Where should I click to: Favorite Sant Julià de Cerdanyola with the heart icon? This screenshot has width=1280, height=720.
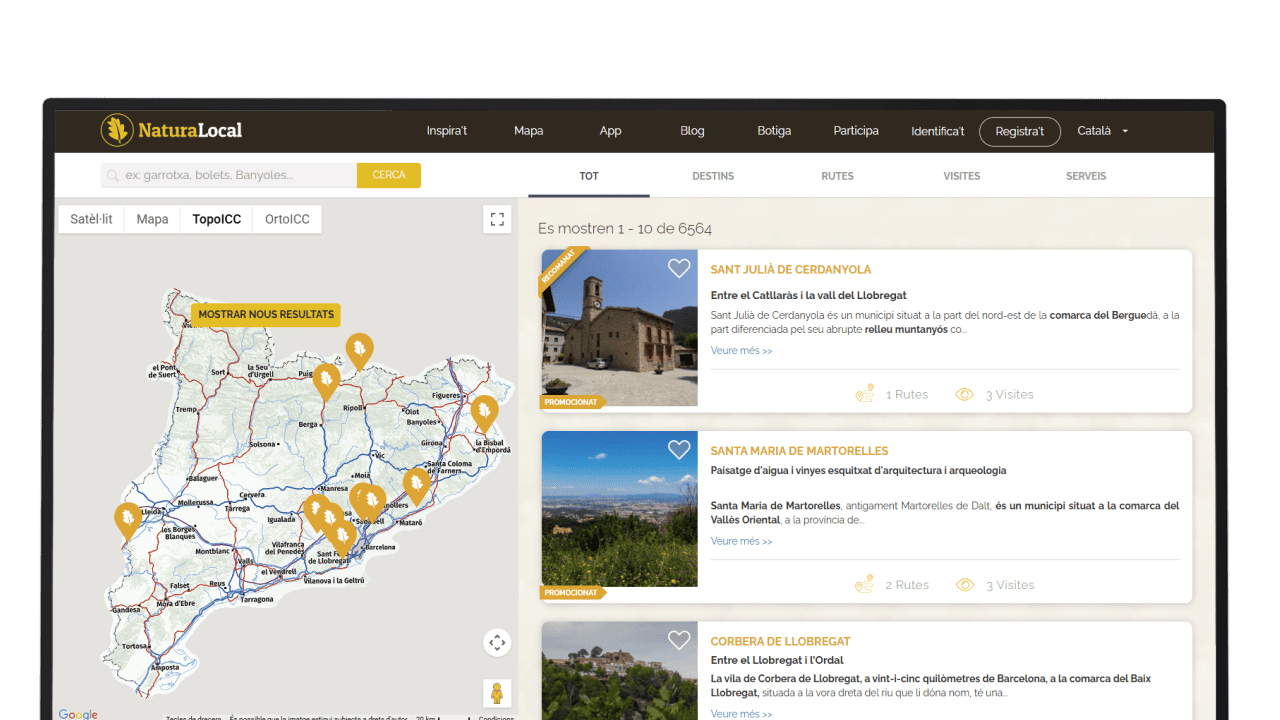tap(679, 268)
